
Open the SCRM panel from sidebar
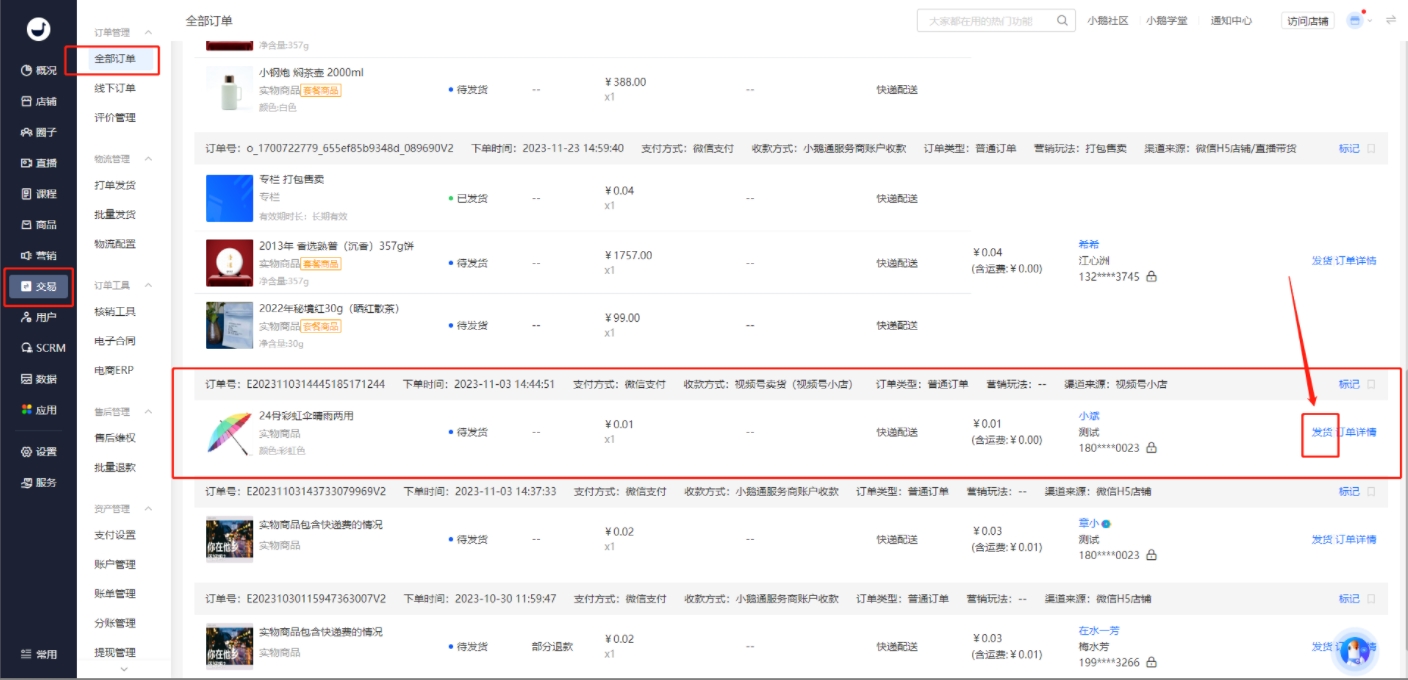tap(38, 346)
